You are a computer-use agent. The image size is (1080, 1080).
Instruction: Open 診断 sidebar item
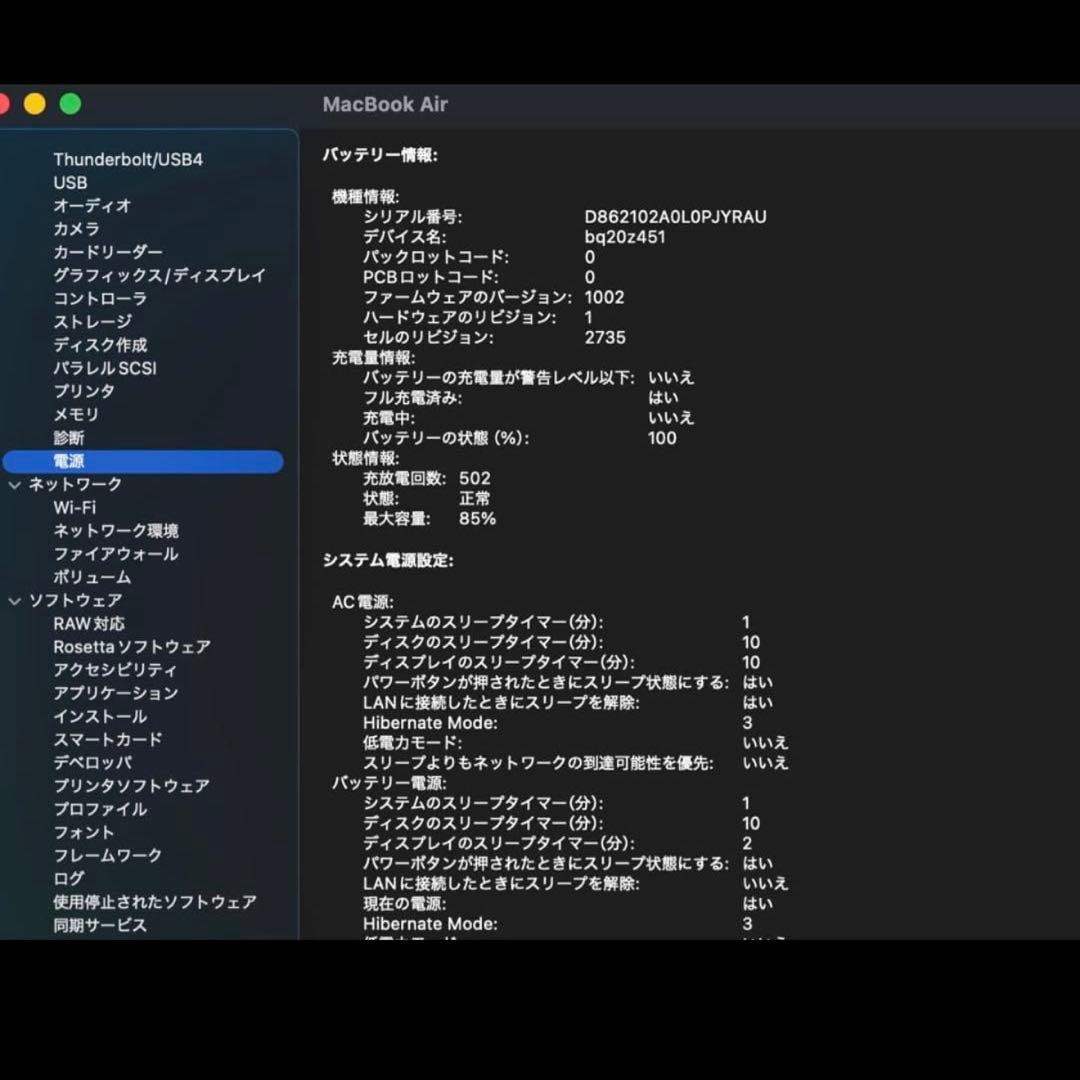[x=69, y=438]
